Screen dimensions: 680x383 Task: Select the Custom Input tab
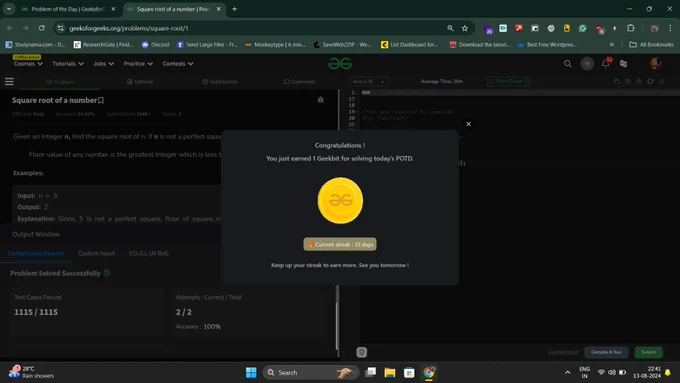point(97,253)
